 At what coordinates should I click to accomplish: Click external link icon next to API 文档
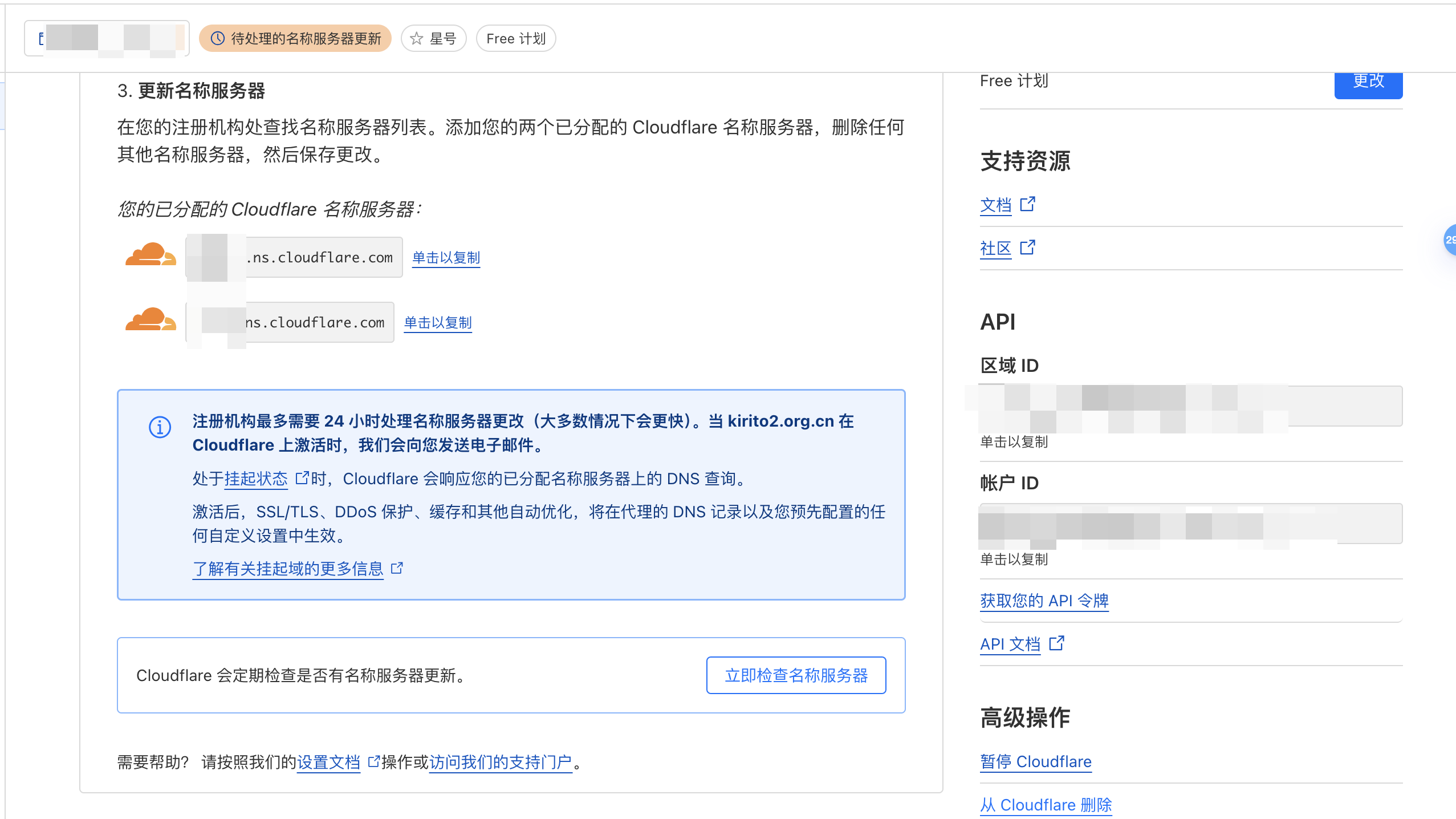1056,643
